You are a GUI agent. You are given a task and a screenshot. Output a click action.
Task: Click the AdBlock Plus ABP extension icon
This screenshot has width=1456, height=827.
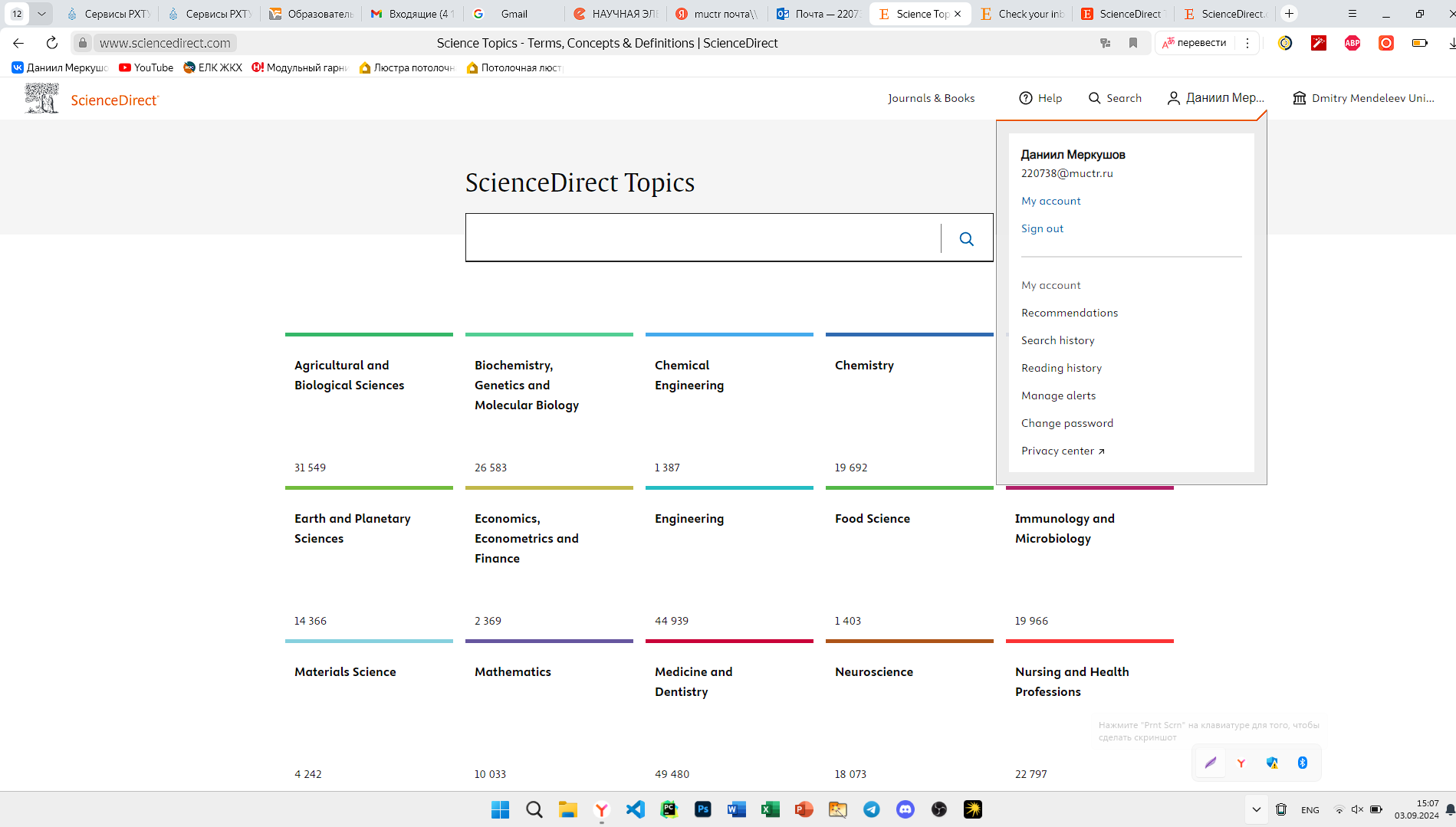(1352, 43)
